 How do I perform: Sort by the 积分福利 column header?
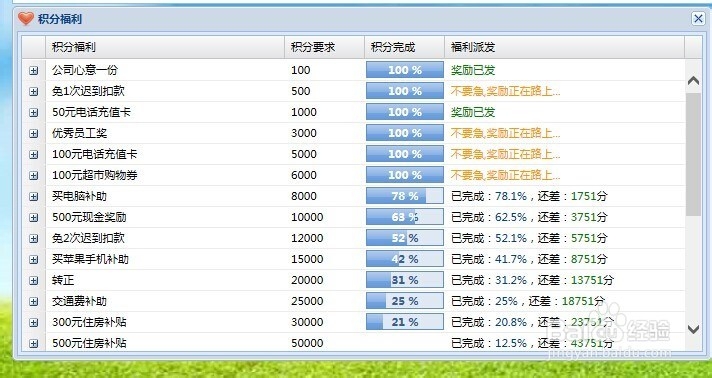pos(165,47)
